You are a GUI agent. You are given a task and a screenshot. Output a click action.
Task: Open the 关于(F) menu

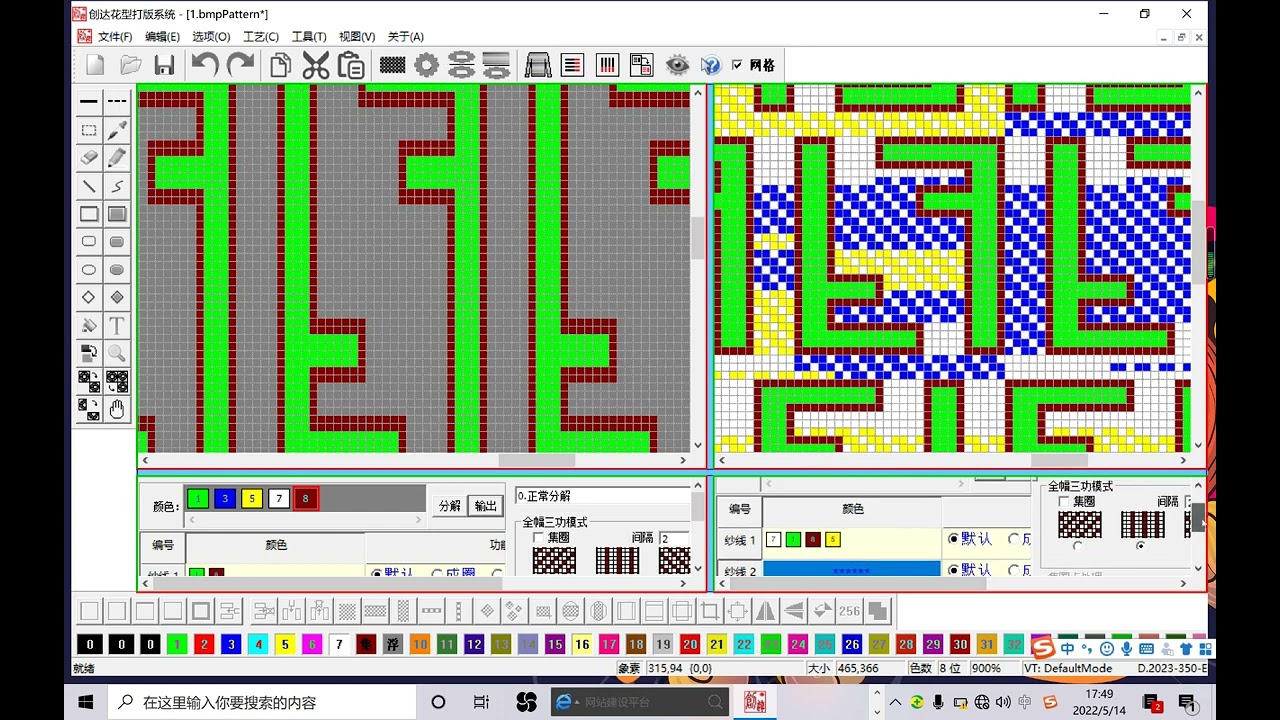[x=405, y=37]
